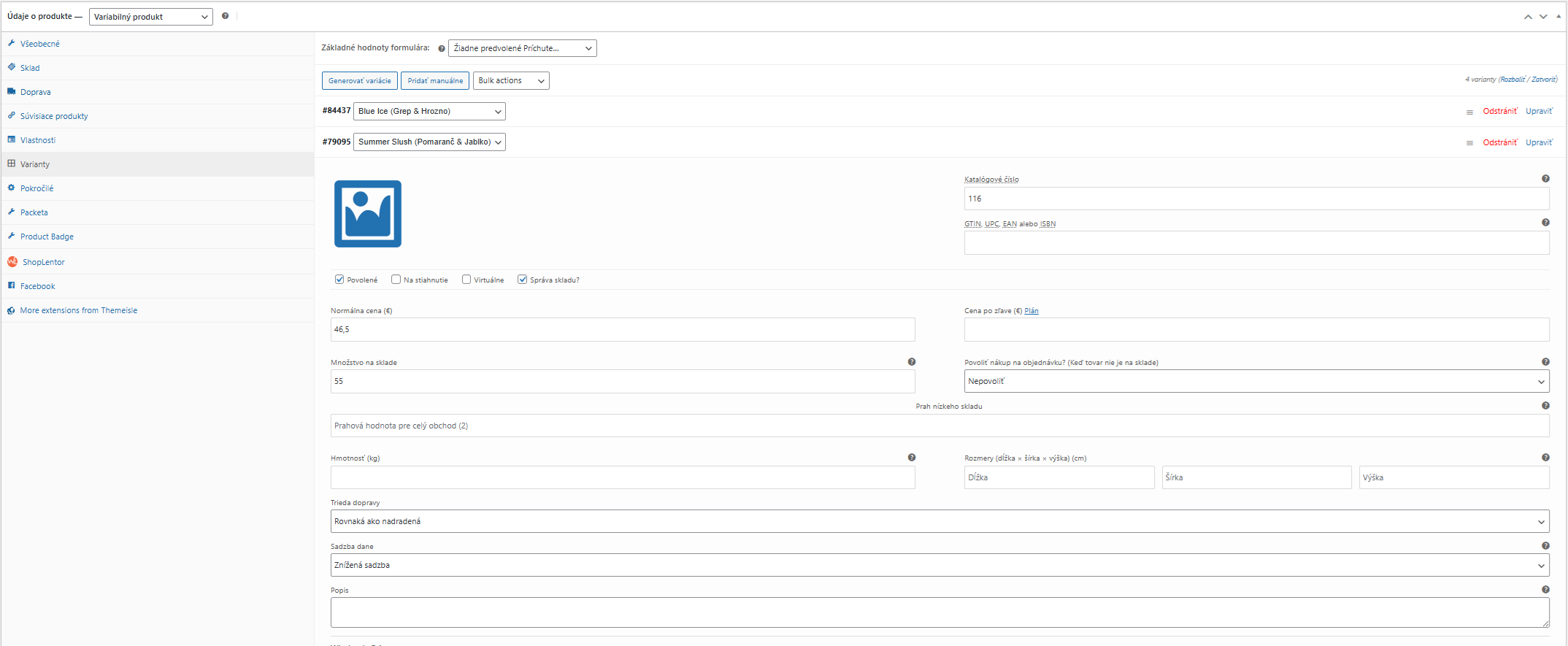Click Odstrániť link for Blue Ice variation

point(1499,112)
